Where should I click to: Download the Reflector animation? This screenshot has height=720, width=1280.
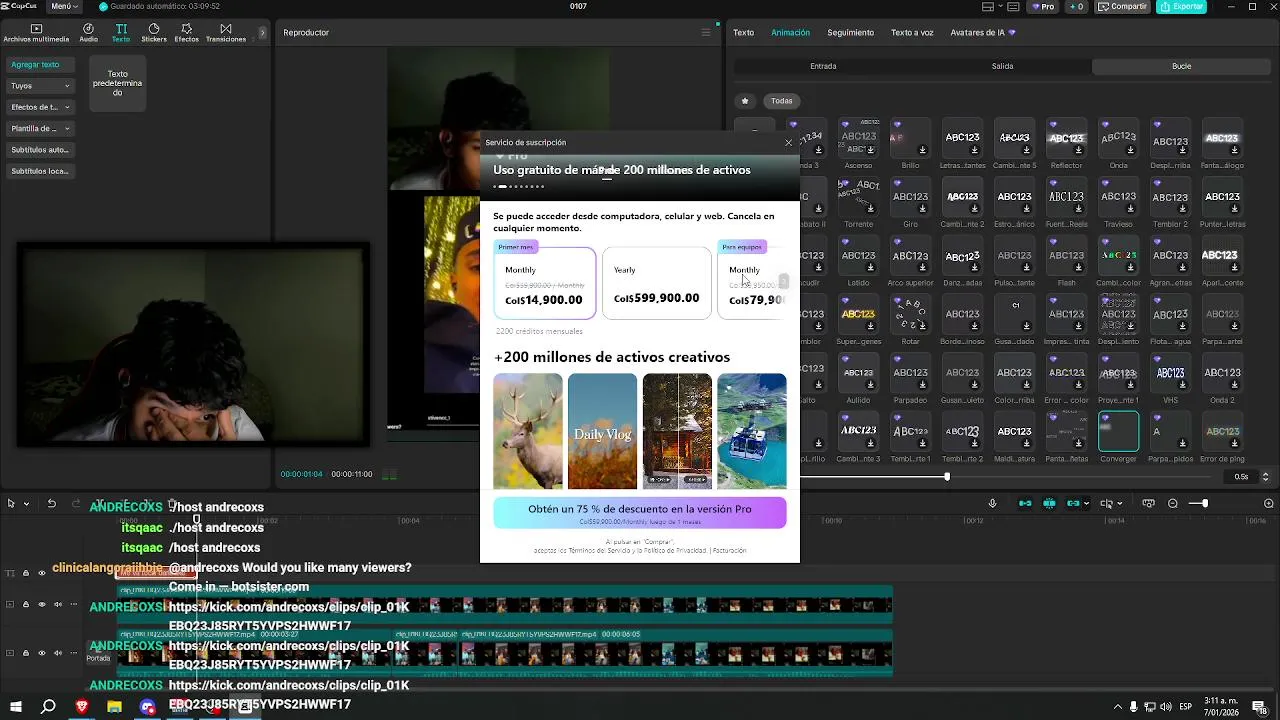click(x=1079, y=151)
